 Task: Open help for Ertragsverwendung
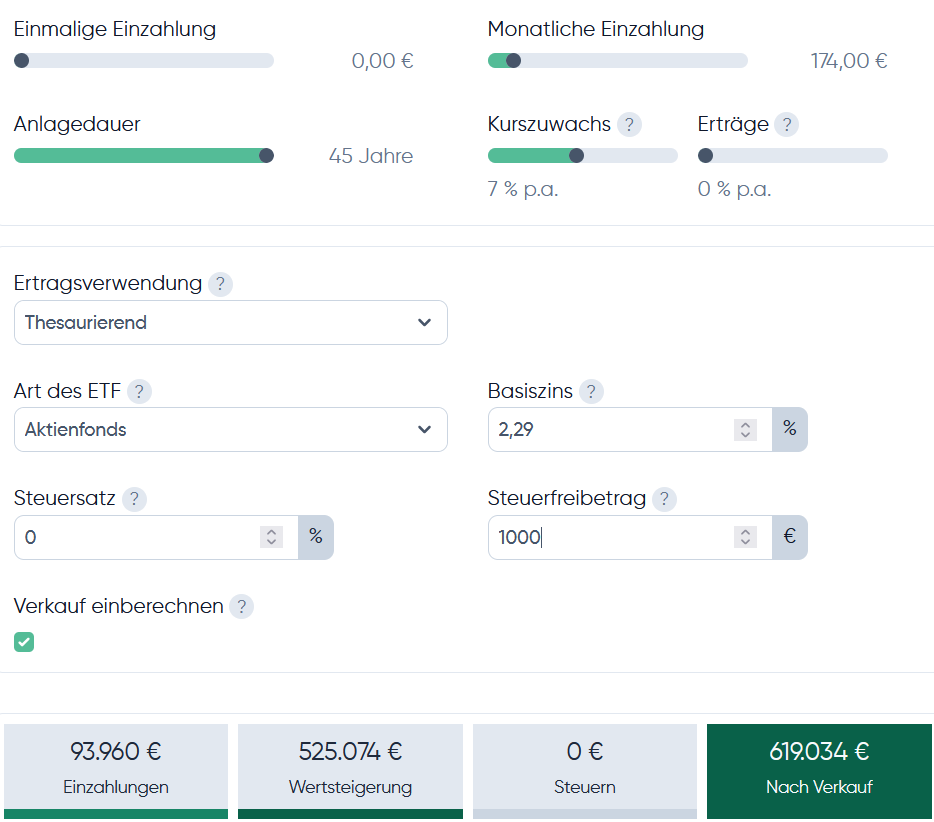[220, 284]
